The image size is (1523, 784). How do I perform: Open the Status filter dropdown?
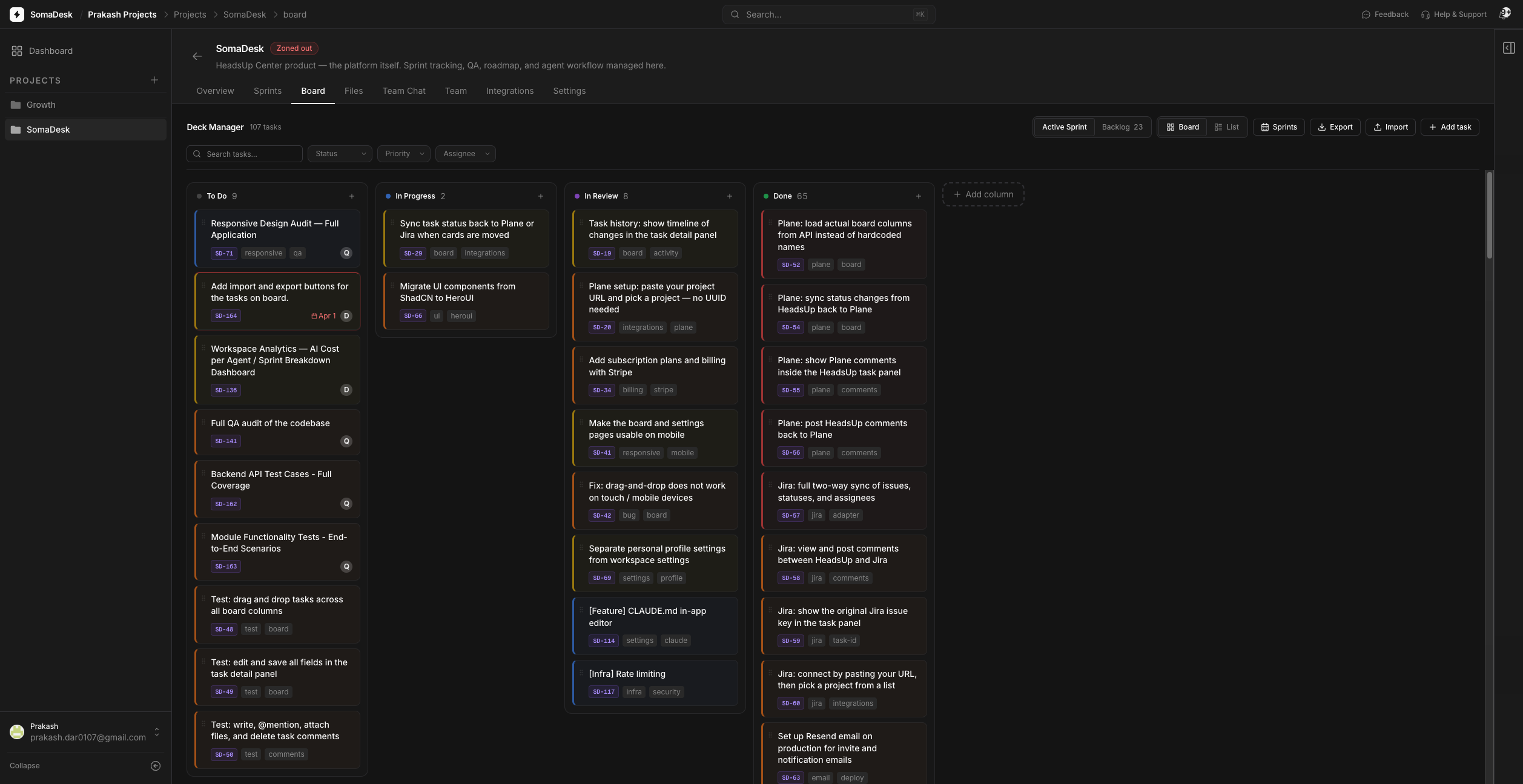point(340,154)
